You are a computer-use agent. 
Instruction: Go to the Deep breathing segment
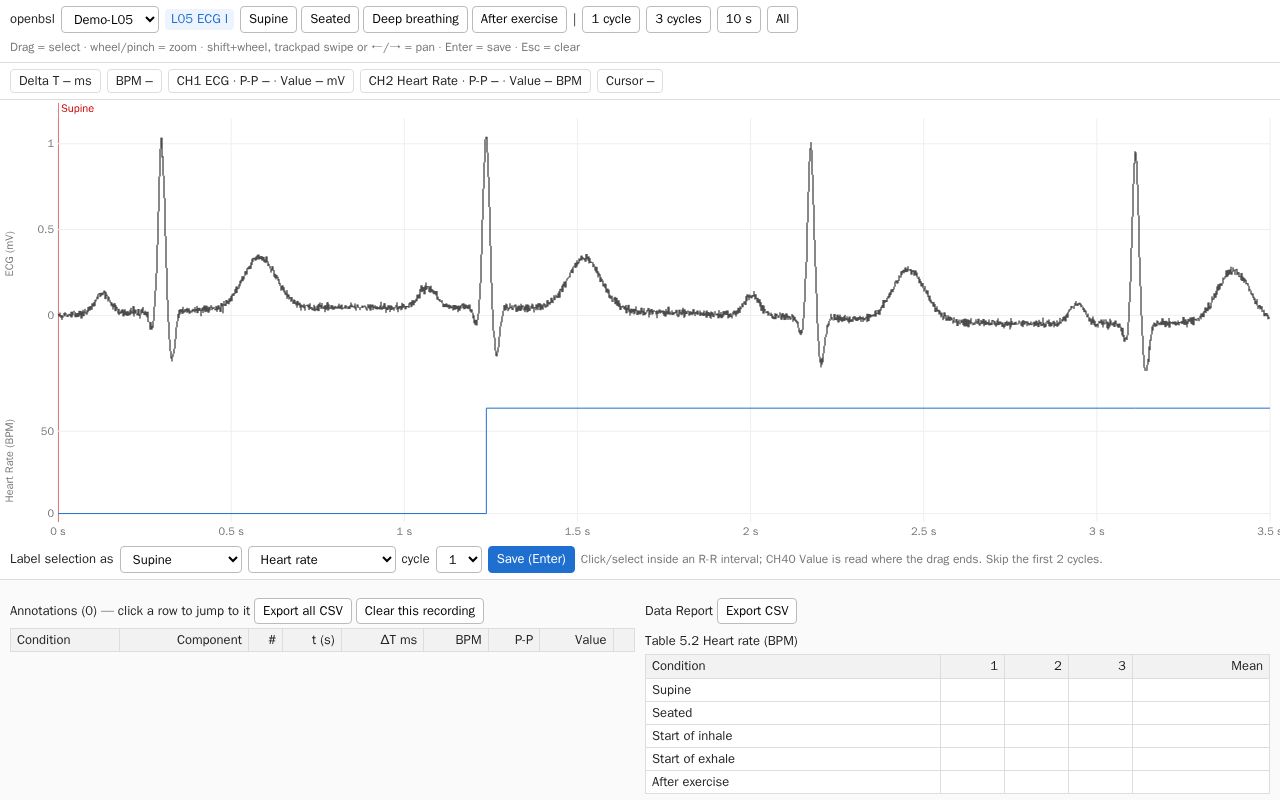tap(415, 19)
